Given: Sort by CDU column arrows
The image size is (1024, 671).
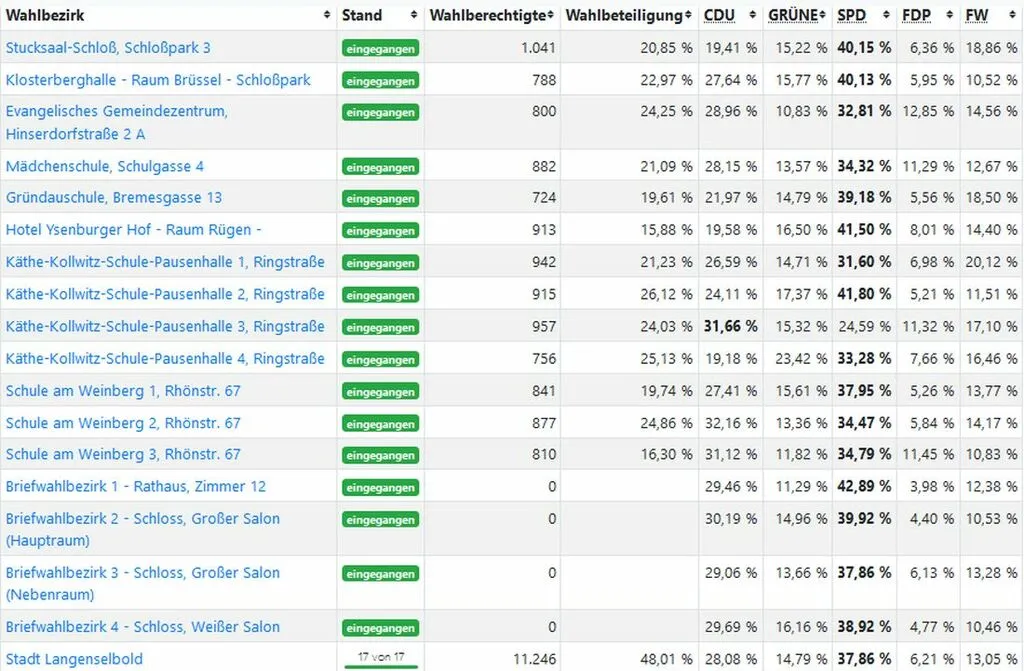Looking at the screenshot, I should pyautogui.click(x=752, y=15).
